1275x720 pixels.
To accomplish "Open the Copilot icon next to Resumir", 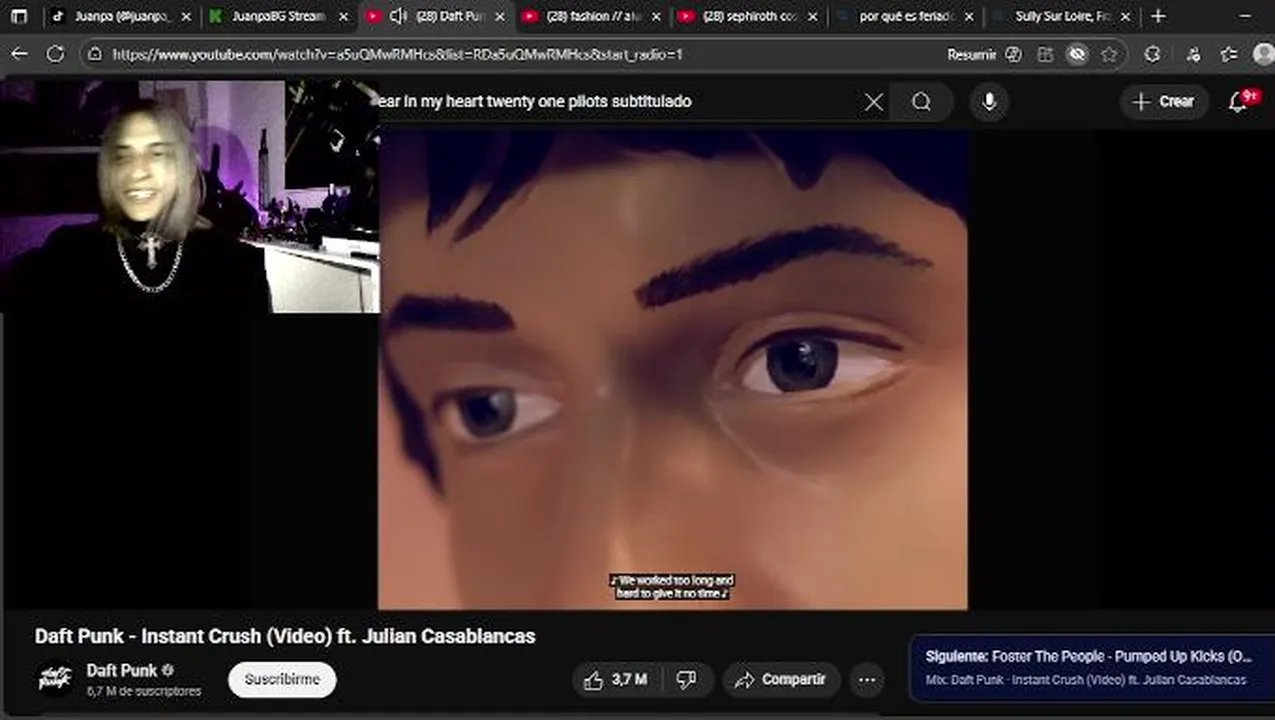I will tap(1013, 54).
